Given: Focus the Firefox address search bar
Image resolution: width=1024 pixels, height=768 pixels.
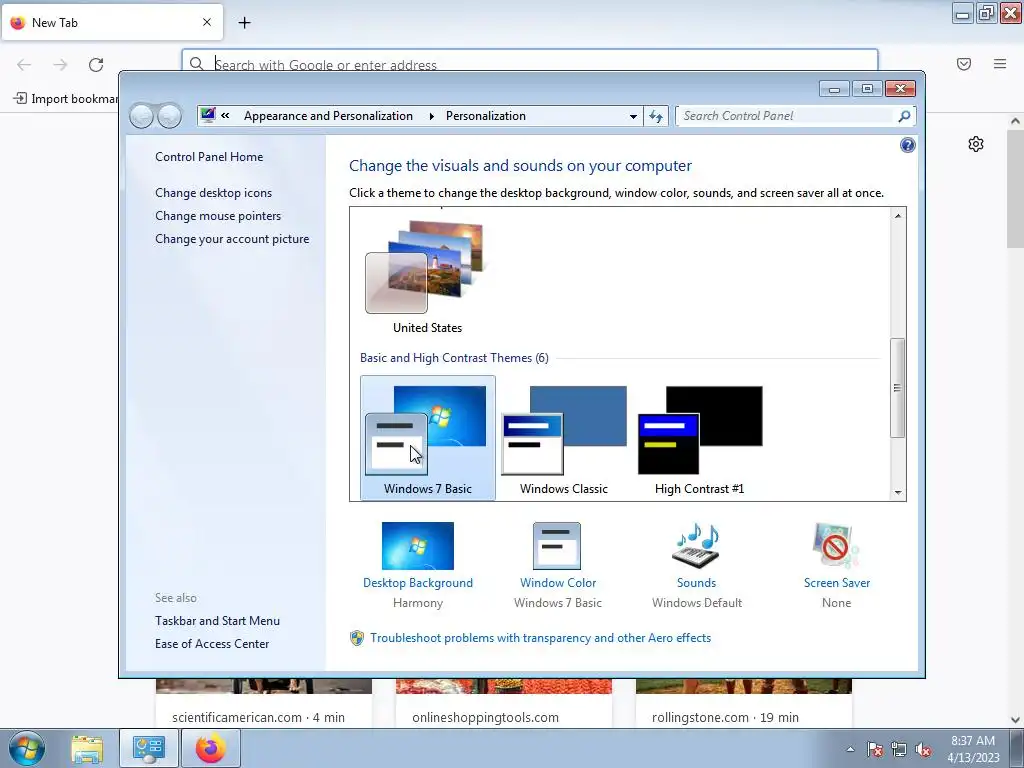Looking at the screenshot, I should coord(530,62).
